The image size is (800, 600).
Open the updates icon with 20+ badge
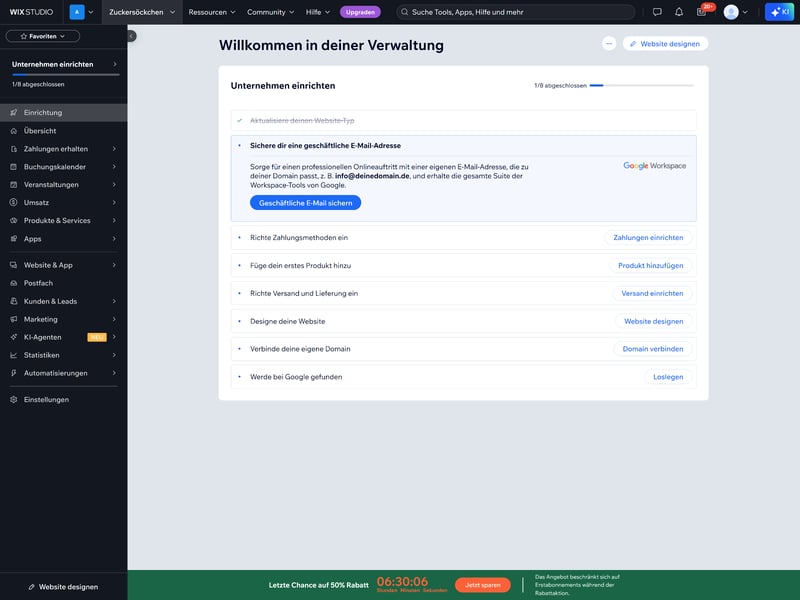(x=702, y=12)
